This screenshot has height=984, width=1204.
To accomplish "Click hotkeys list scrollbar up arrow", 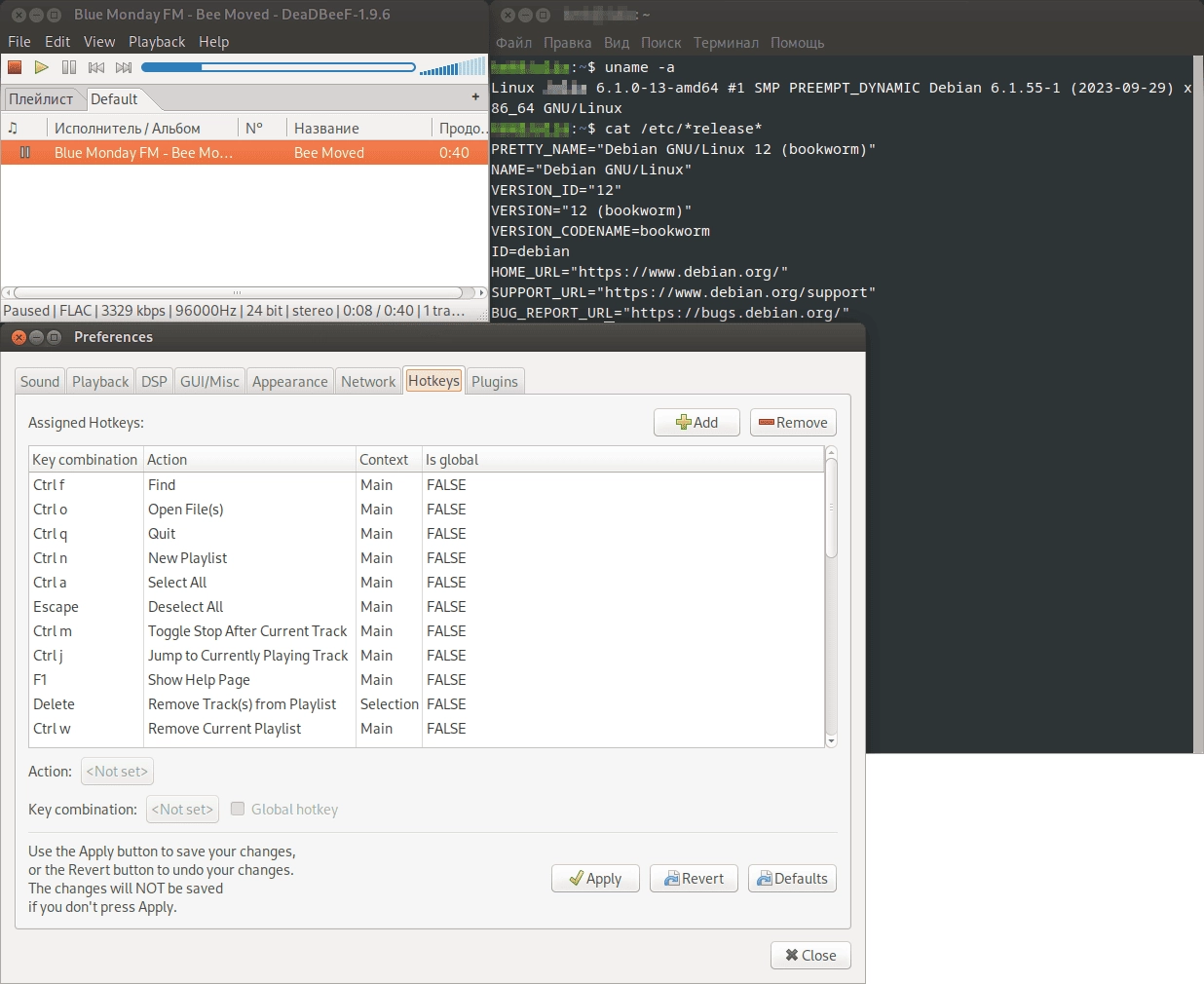I will coord(831,452).
